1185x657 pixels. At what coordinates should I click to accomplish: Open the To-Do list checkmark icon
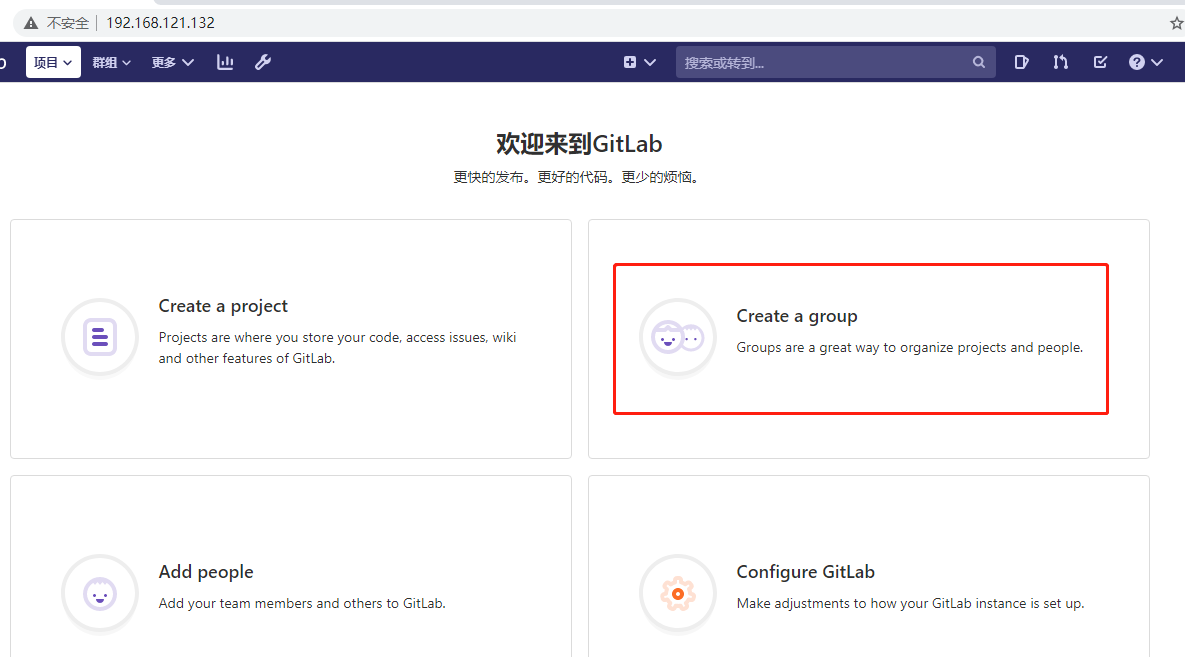[x=1100, y=62]
